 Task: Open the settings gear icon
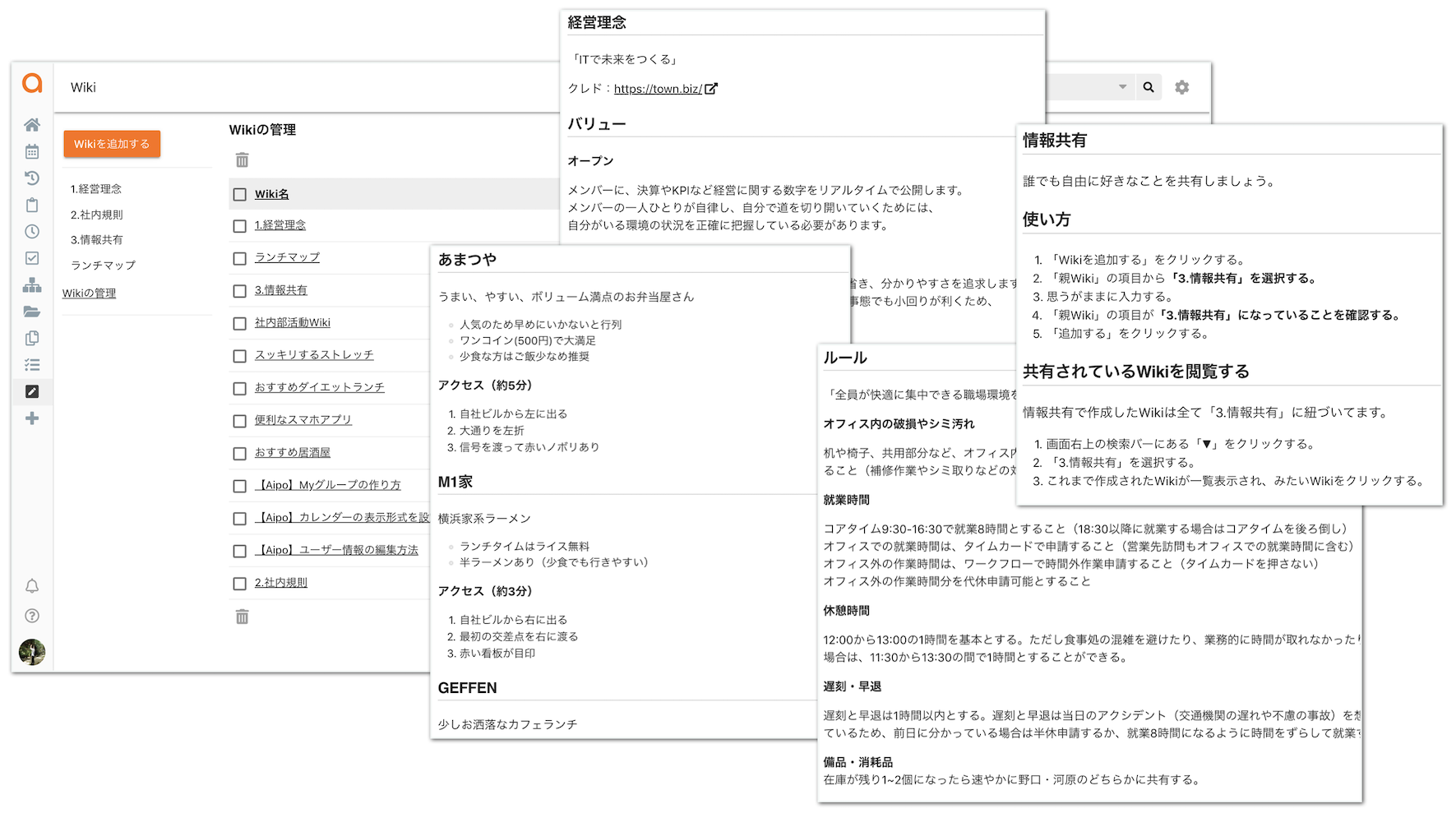tap(1182, 87)
